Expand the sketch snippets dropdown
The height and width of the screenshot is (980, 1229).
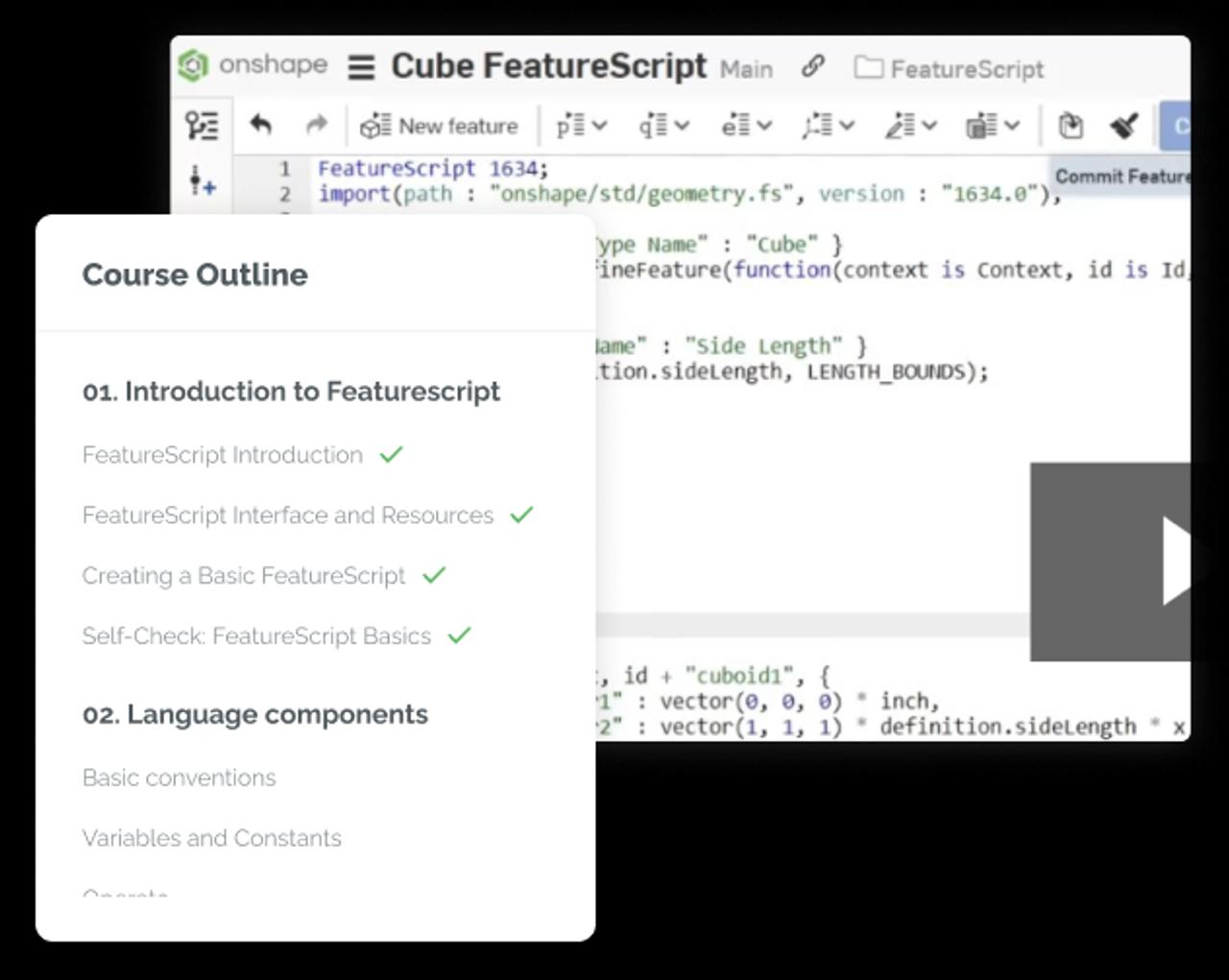click(828, 126)
